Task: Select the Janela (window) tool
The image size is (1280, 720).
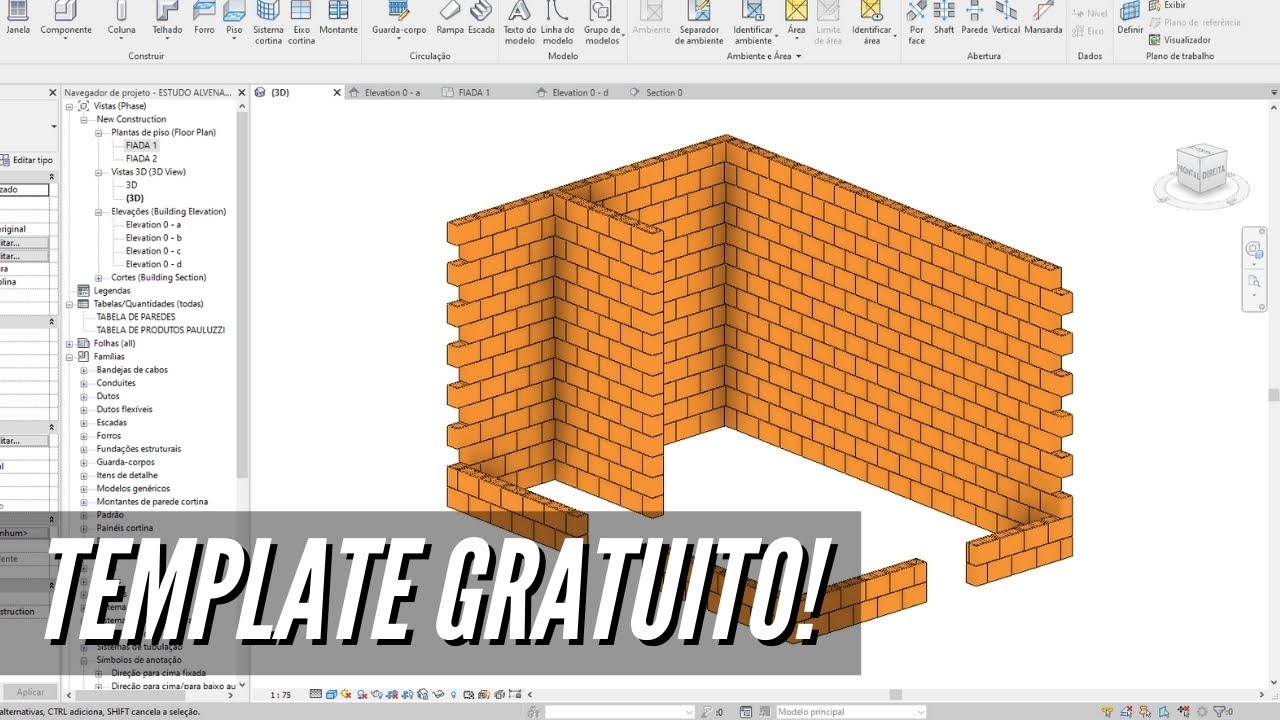Action: point(17,18)
